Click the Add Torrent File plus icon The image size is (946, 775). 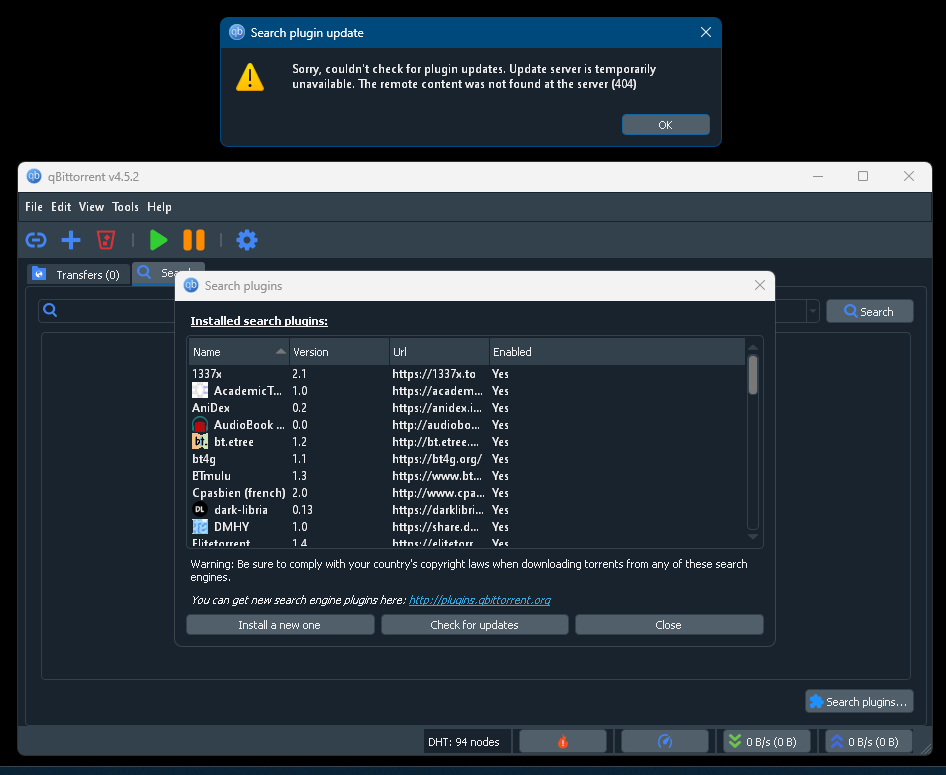pos(71,240)
